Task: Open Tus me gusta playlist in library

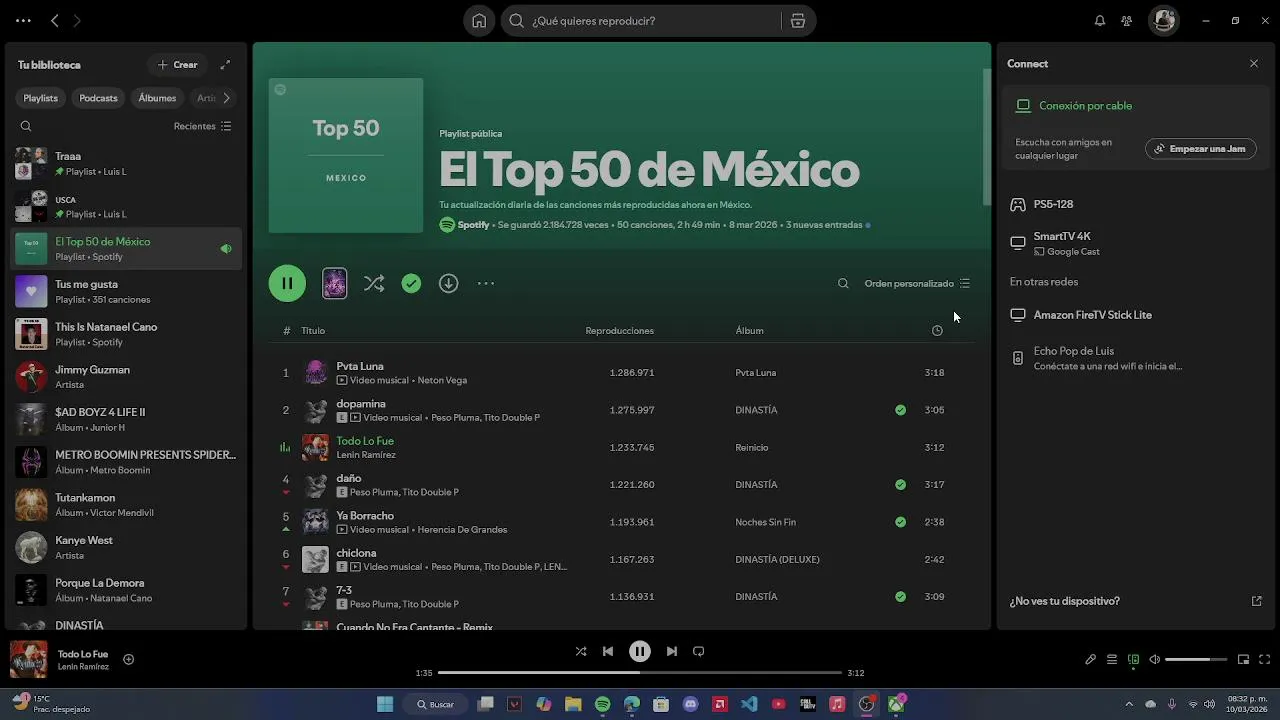Action: coord(126,291)
